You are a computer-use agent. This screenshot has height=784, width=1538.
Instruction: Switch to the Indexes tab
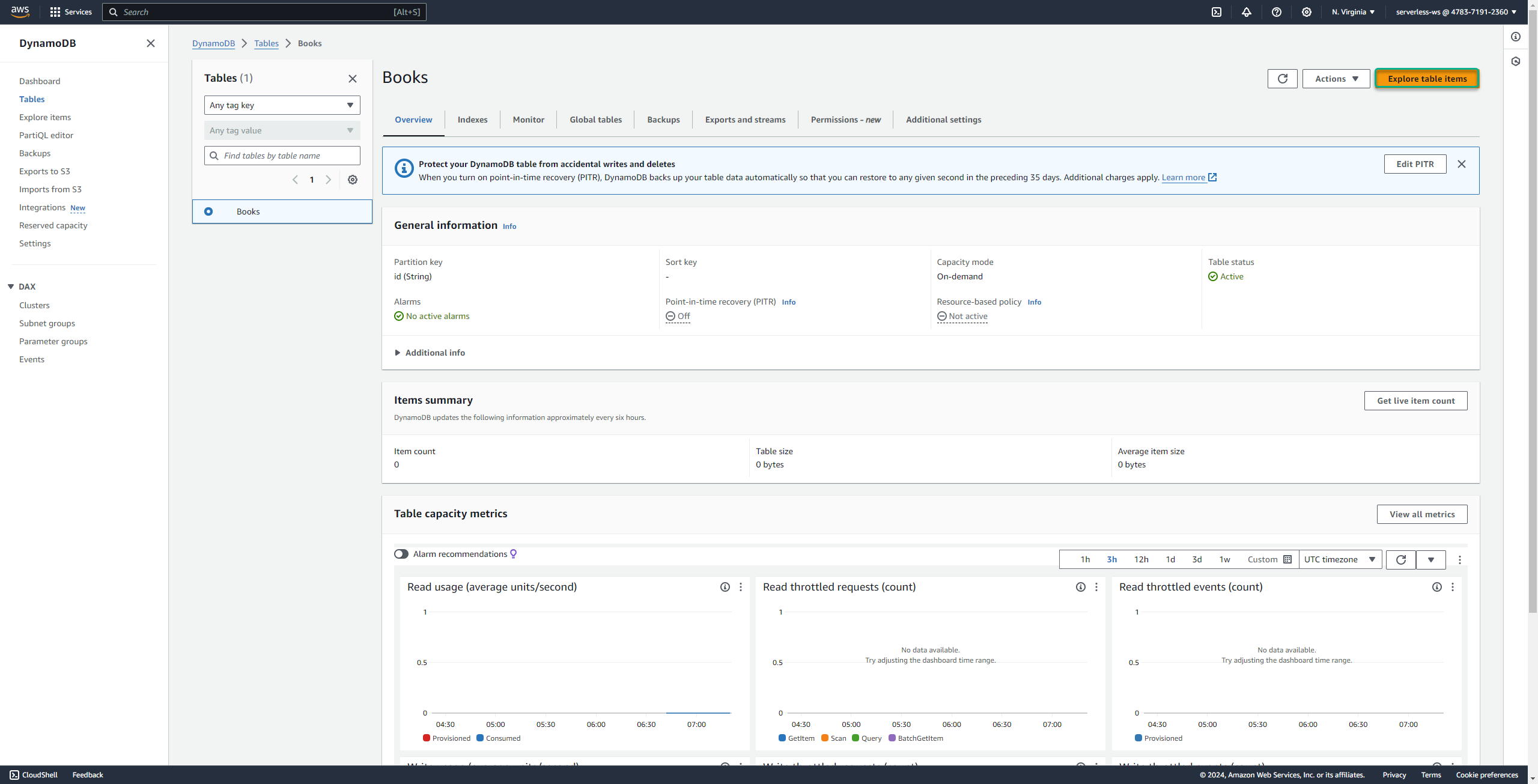472,120
